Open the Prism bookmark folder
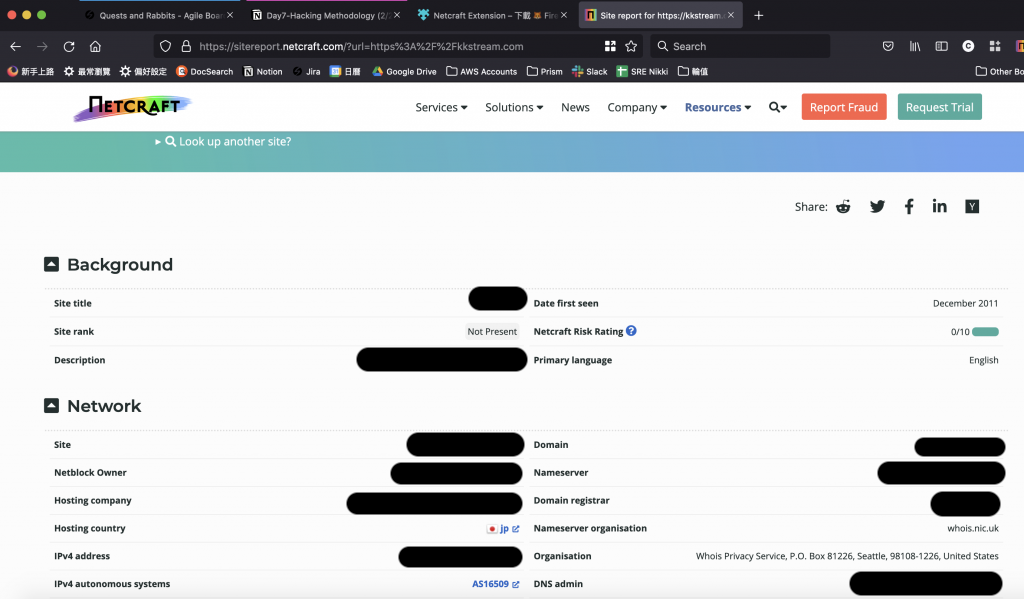 [545, 71]
